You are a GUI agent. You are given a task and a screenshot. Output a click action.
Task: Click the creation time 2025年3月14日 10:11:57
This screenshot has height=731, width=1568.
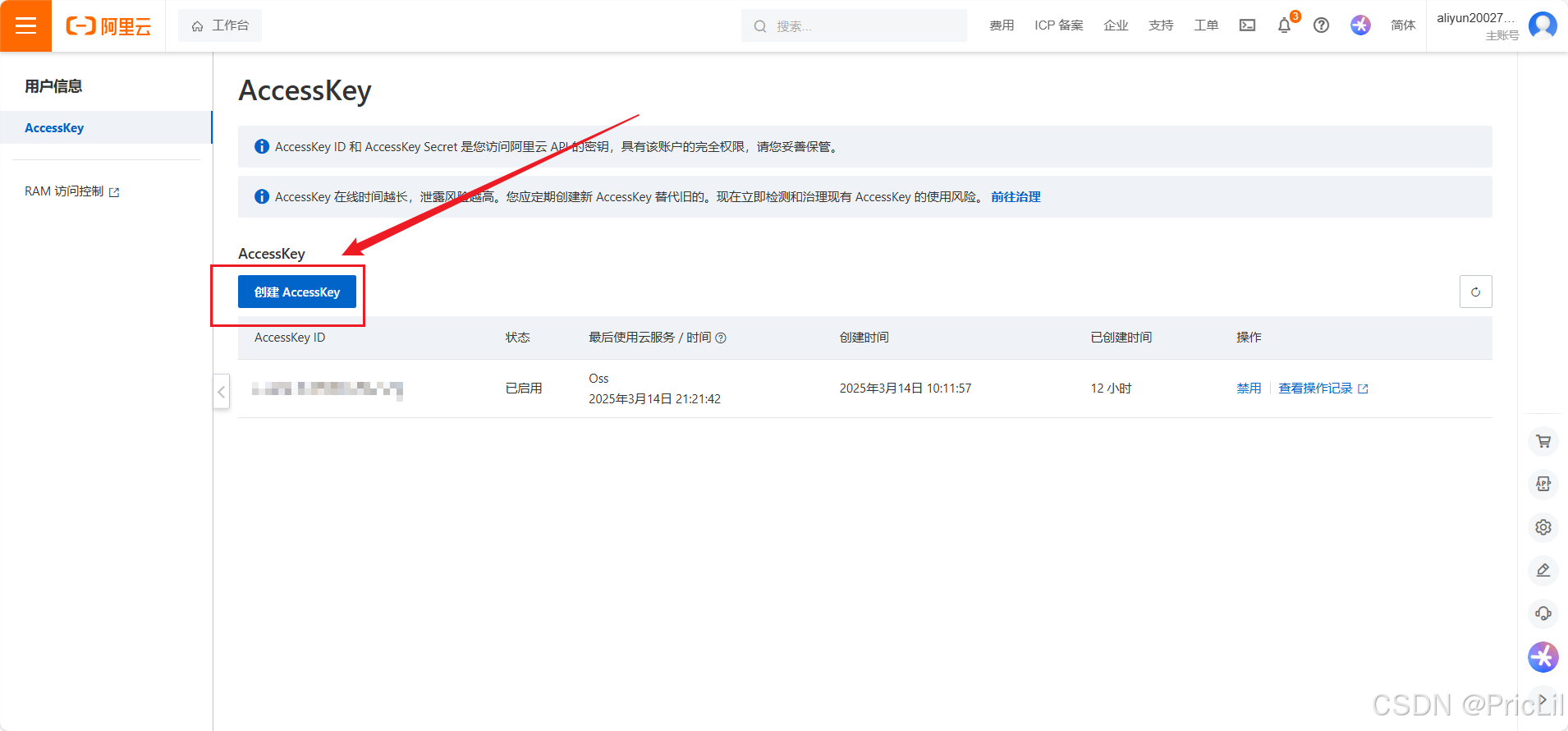point(905,388)
